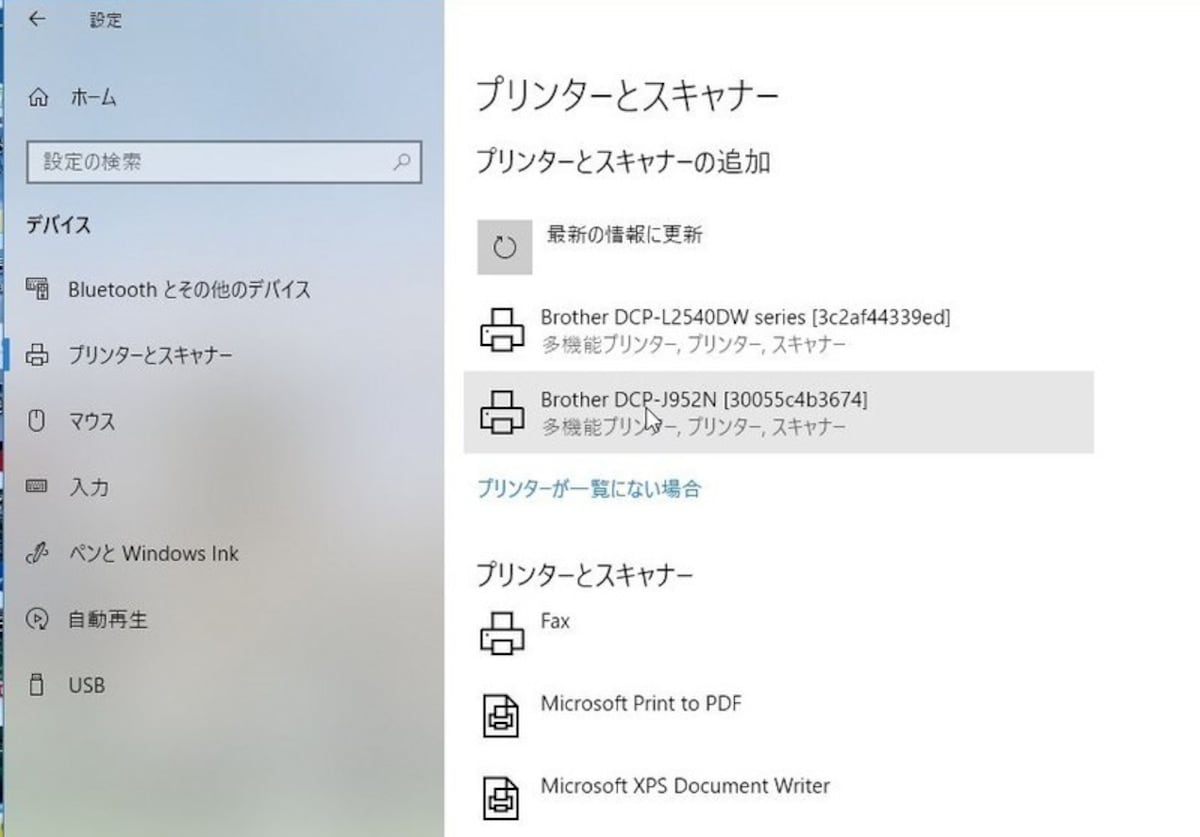Select Brother DCP-L2540DW series printer
Viewport: 1200px width, 837px height.
[x=778, y=330]
